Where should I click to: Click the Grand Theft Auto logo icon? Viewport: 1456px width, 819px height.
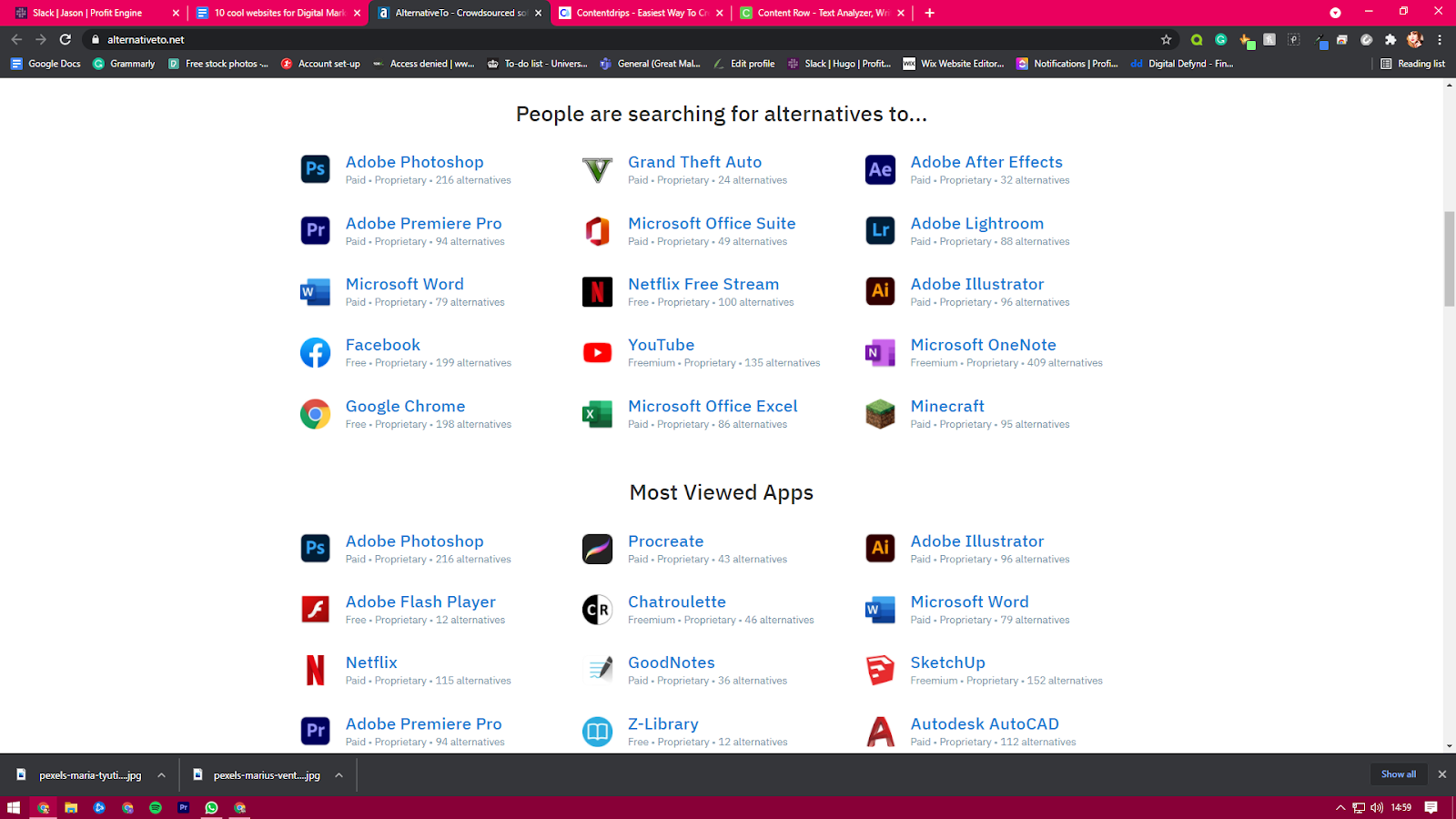[x=597, y=170]
